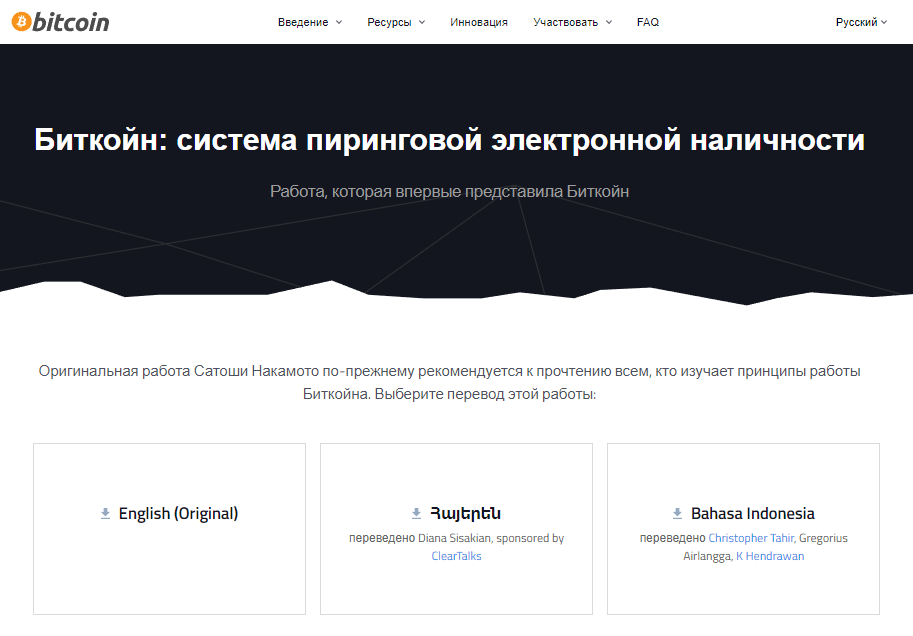Click the Bitcoin logo in the header

(x=61, y=22)
